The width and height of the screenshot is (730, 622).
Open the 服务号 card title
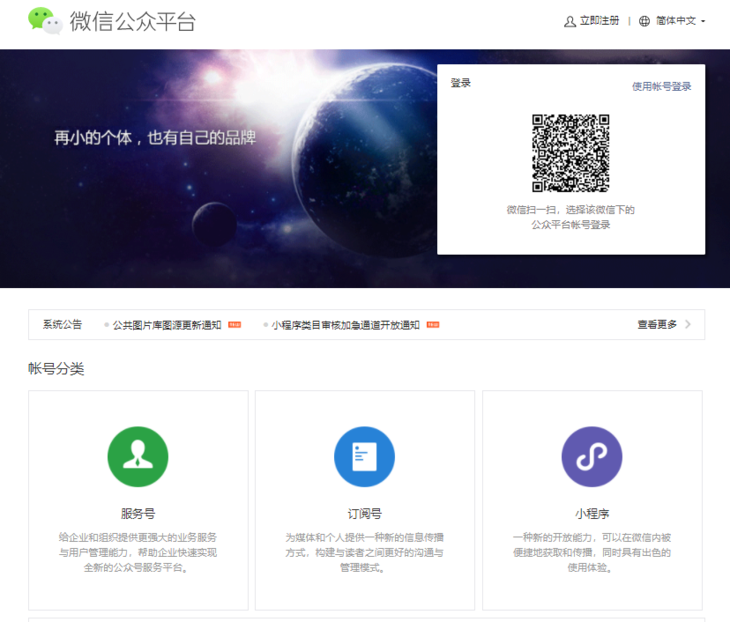click(138, 514)
